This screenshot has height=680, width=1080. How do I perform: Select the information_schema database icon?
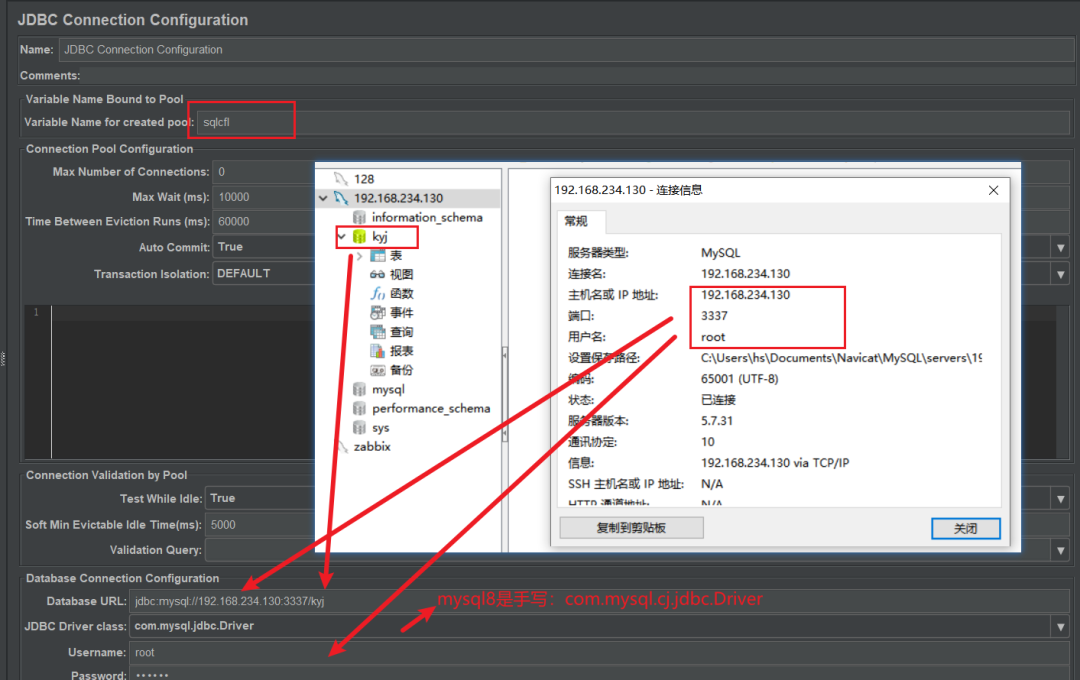coord(359,217)
